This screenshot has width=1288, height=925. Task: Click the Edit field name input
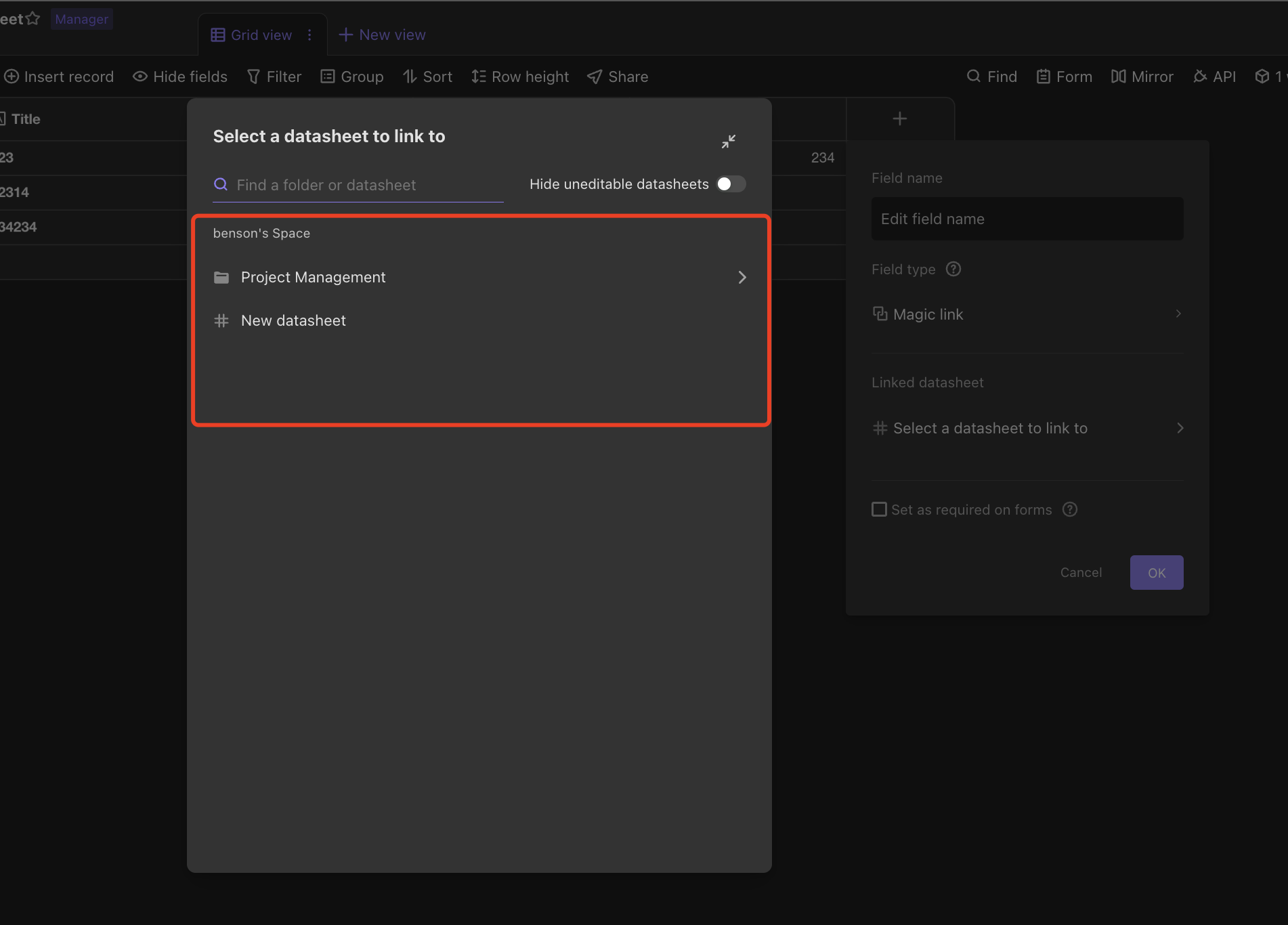pyautogui.click(x=1027, y=219)
